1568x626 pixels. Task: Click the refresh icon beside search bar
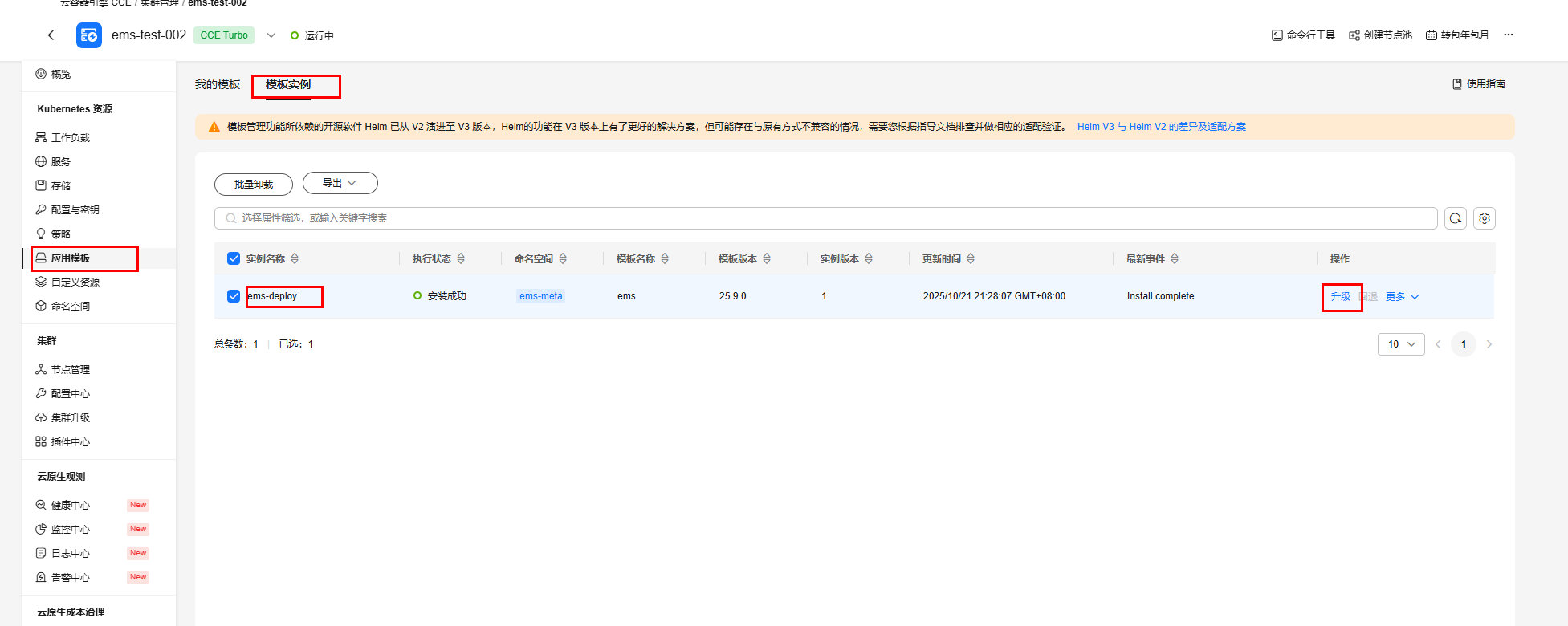[x=1455, y=218]
